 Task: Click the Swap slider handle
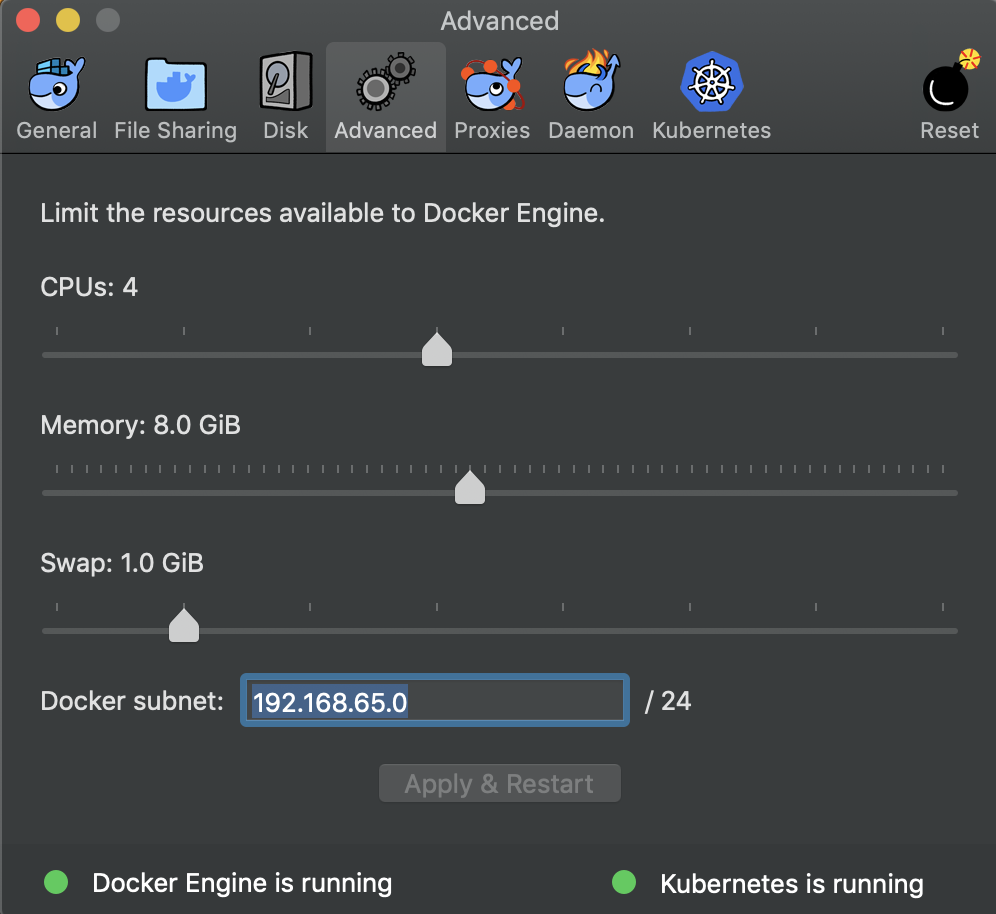184,625
